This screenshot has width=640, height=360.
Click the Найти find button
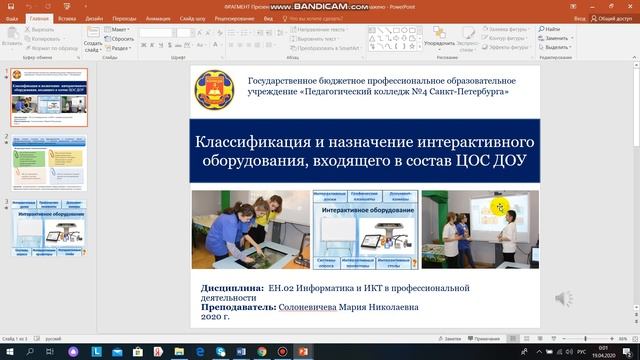[x=549, y=29]
